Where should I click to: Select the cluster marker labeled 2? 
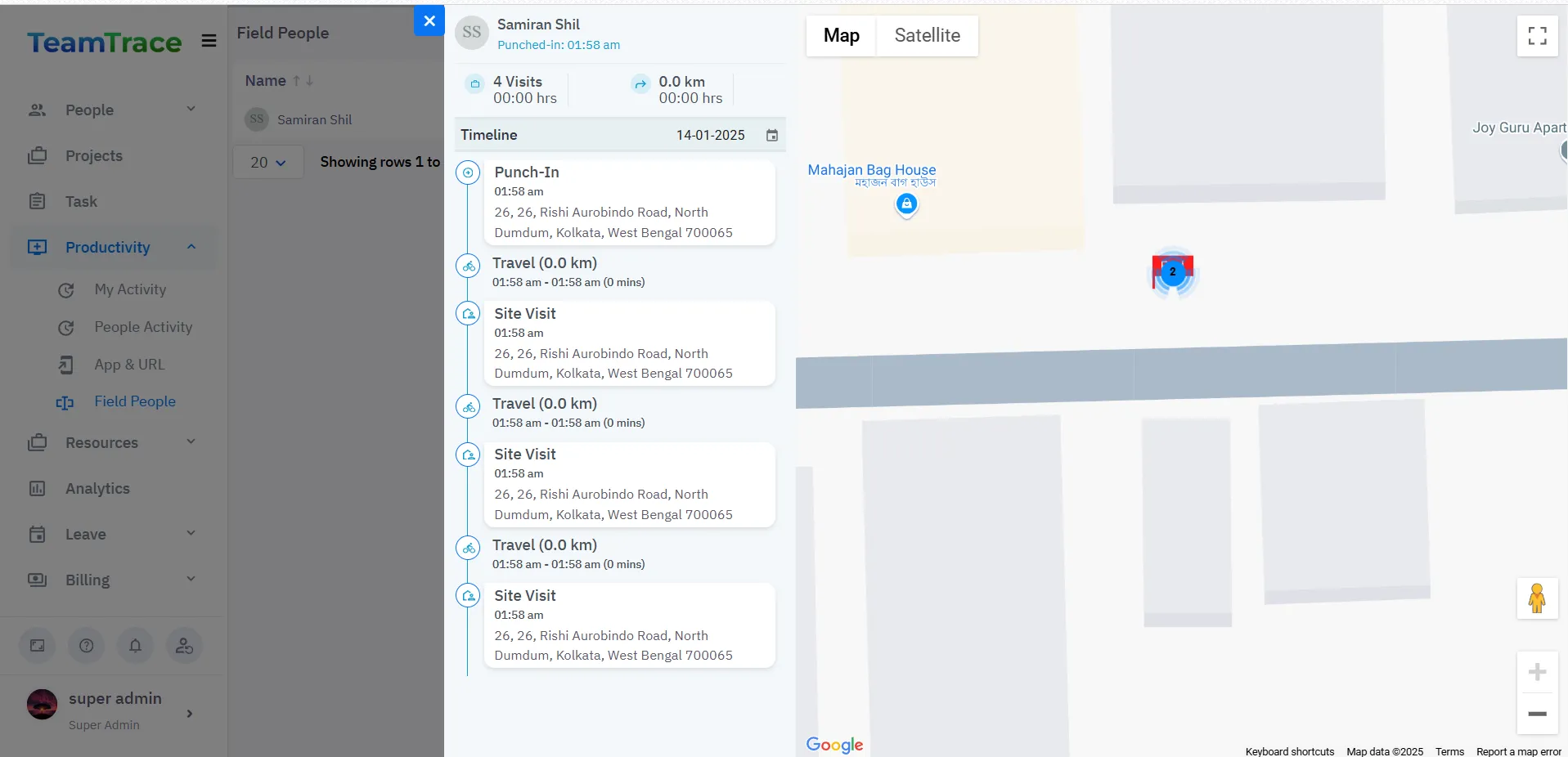click(1172, 272)
